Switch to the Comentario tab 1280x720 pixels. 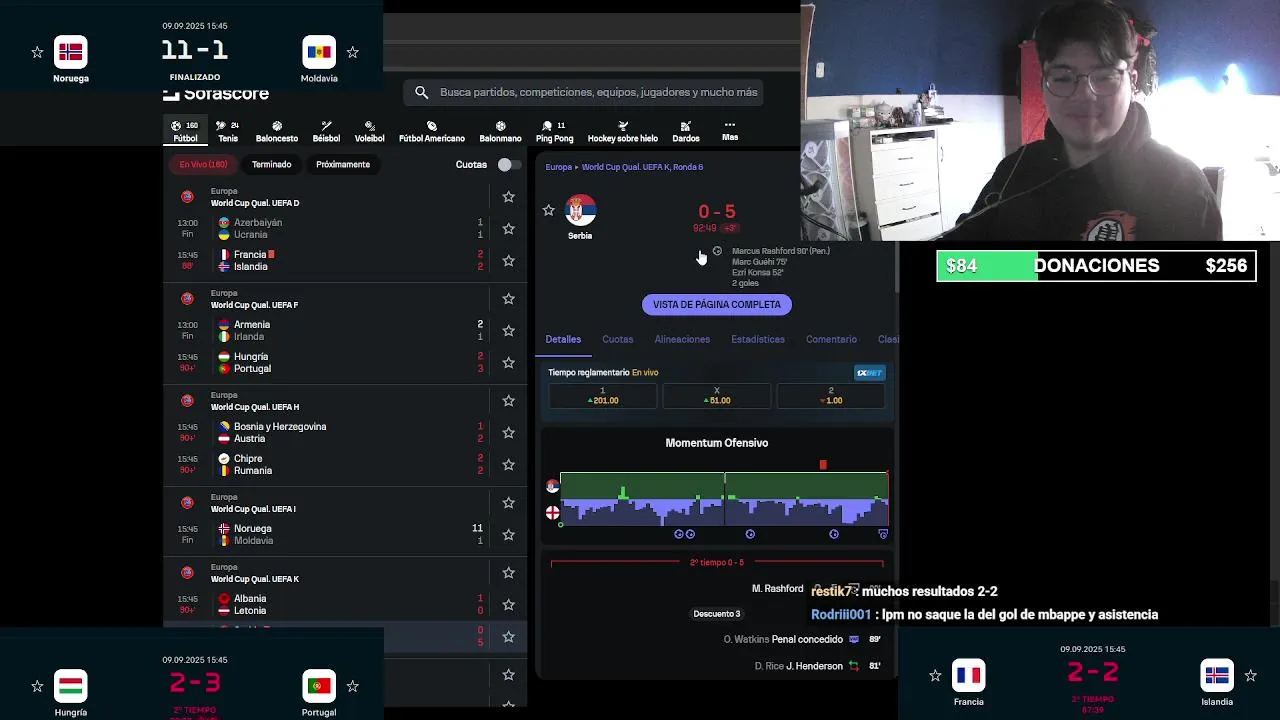point(831,339)
